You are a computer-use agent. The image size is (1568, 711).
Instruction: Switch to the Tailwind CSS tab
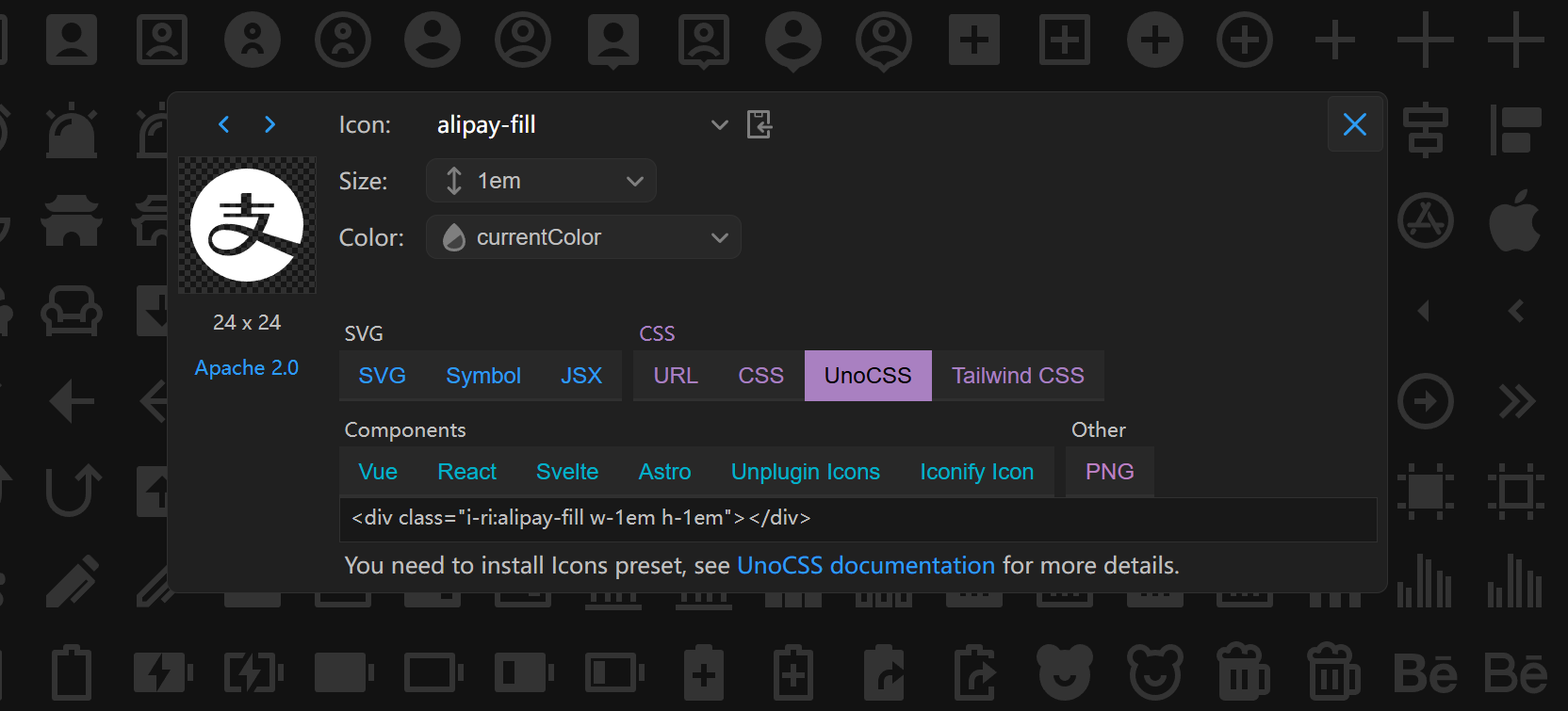(x=1018, y=376)
